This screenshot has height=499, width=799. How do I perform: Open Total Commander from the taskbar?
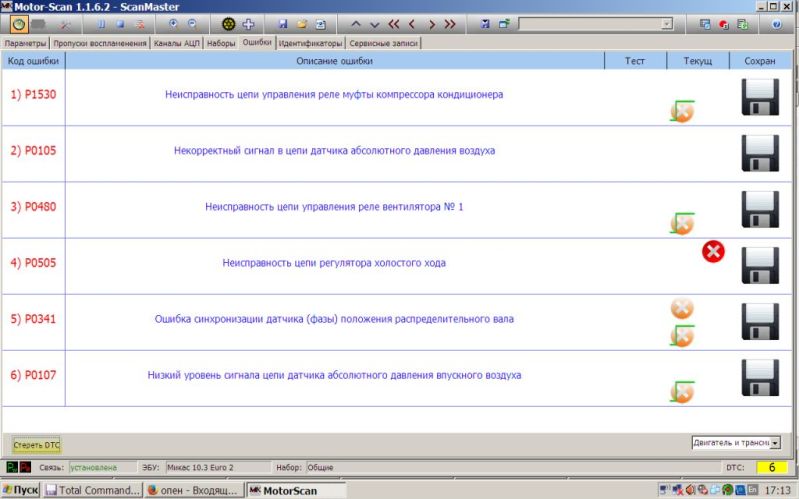point(93,490)
